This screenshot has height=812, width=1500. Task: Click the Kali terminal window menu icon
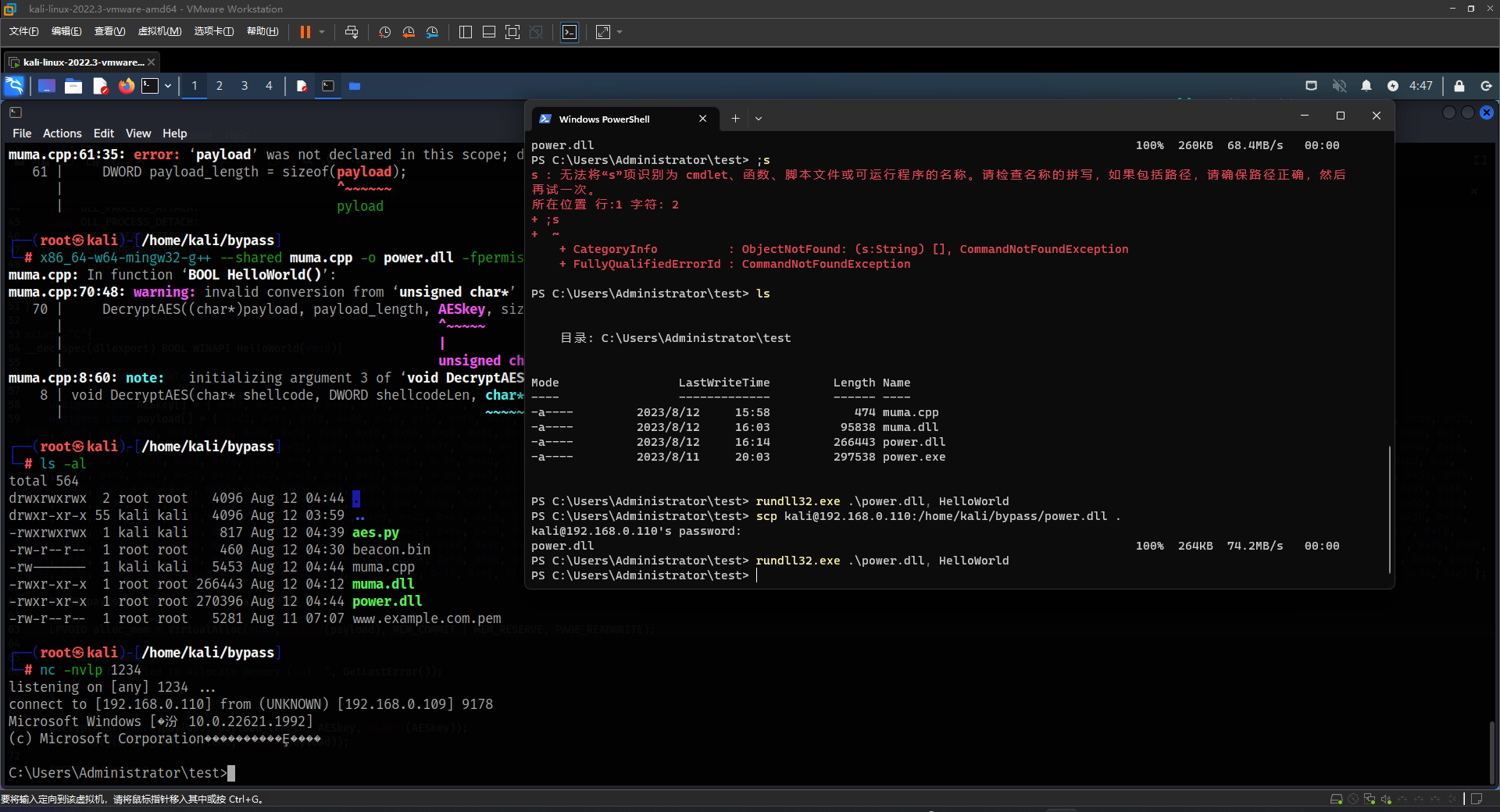pos(16,112)
